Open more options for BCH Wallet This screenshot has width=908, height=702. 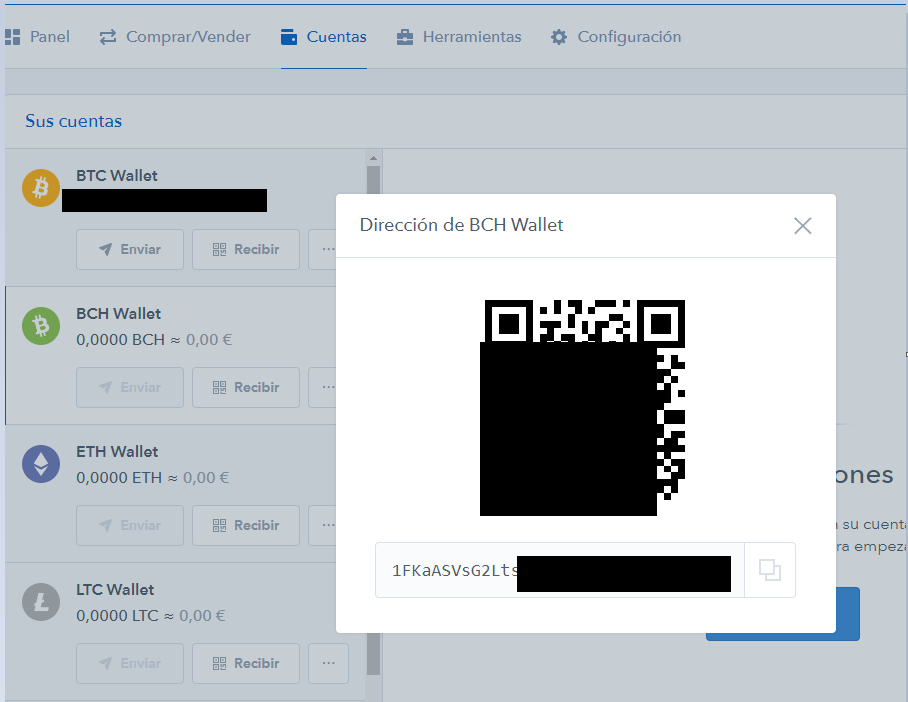click(323, 387)
